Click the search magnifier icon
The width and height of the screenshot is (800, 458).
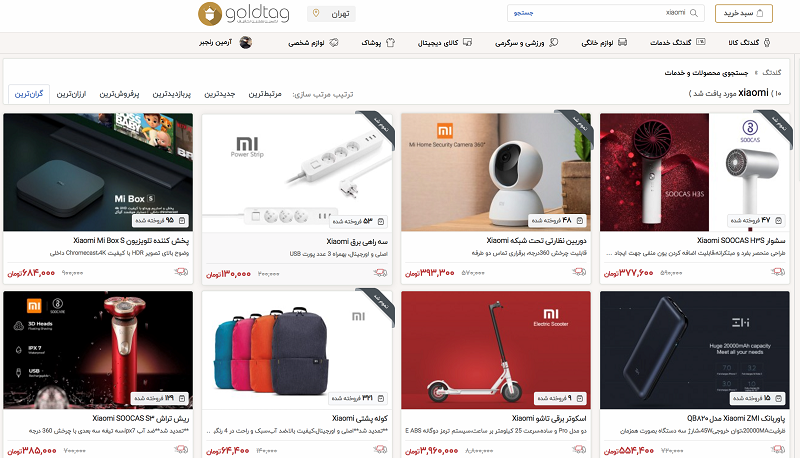(x=694, y=13)
